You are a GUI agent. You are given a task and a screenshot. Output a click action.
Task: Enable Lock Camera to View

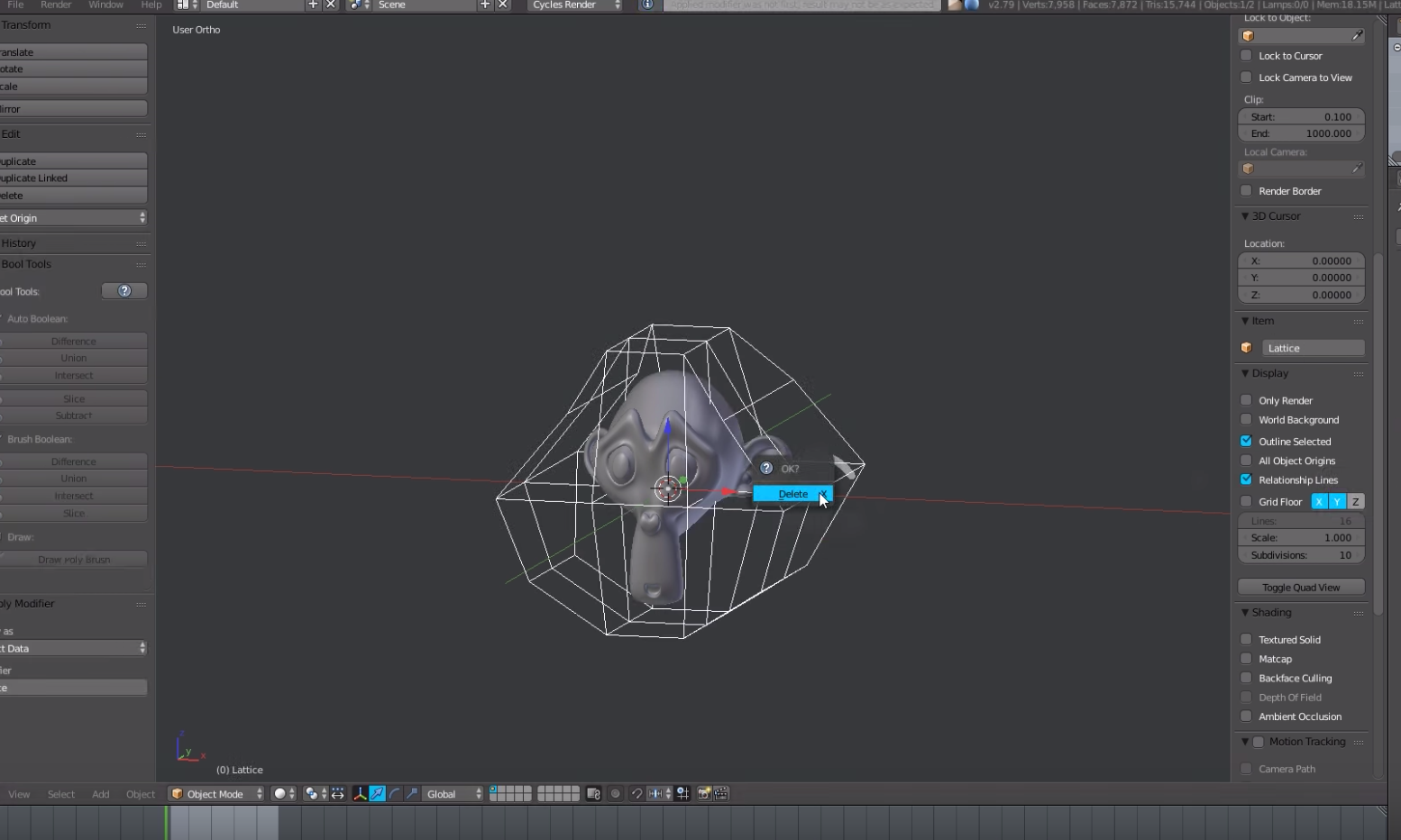point(1246,78)
